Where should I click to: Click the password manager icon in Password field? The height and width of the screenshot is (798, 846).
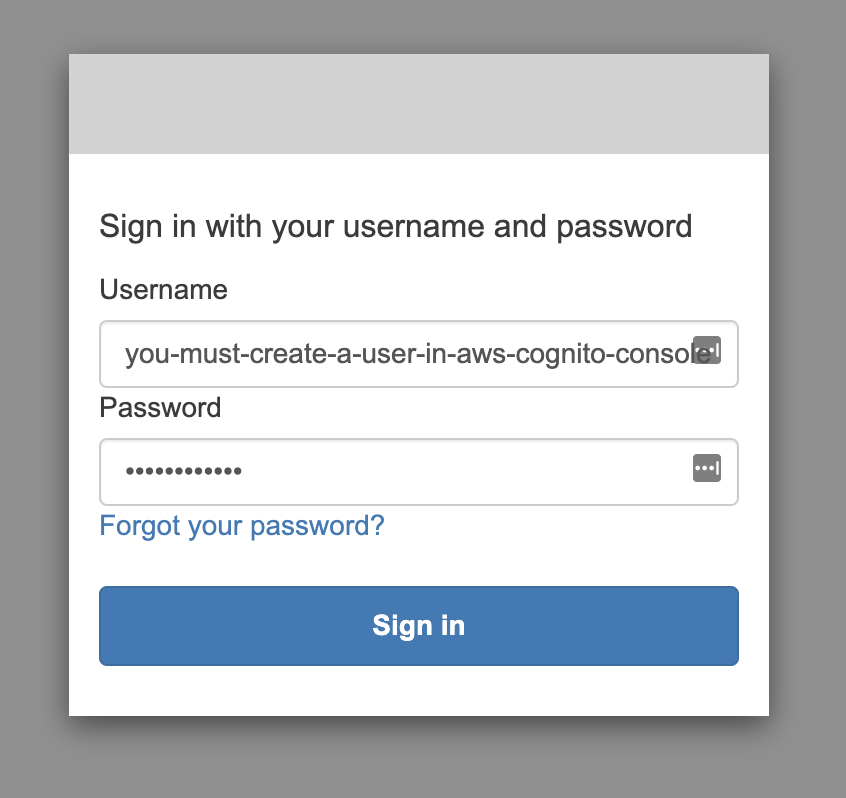point(707,468)
